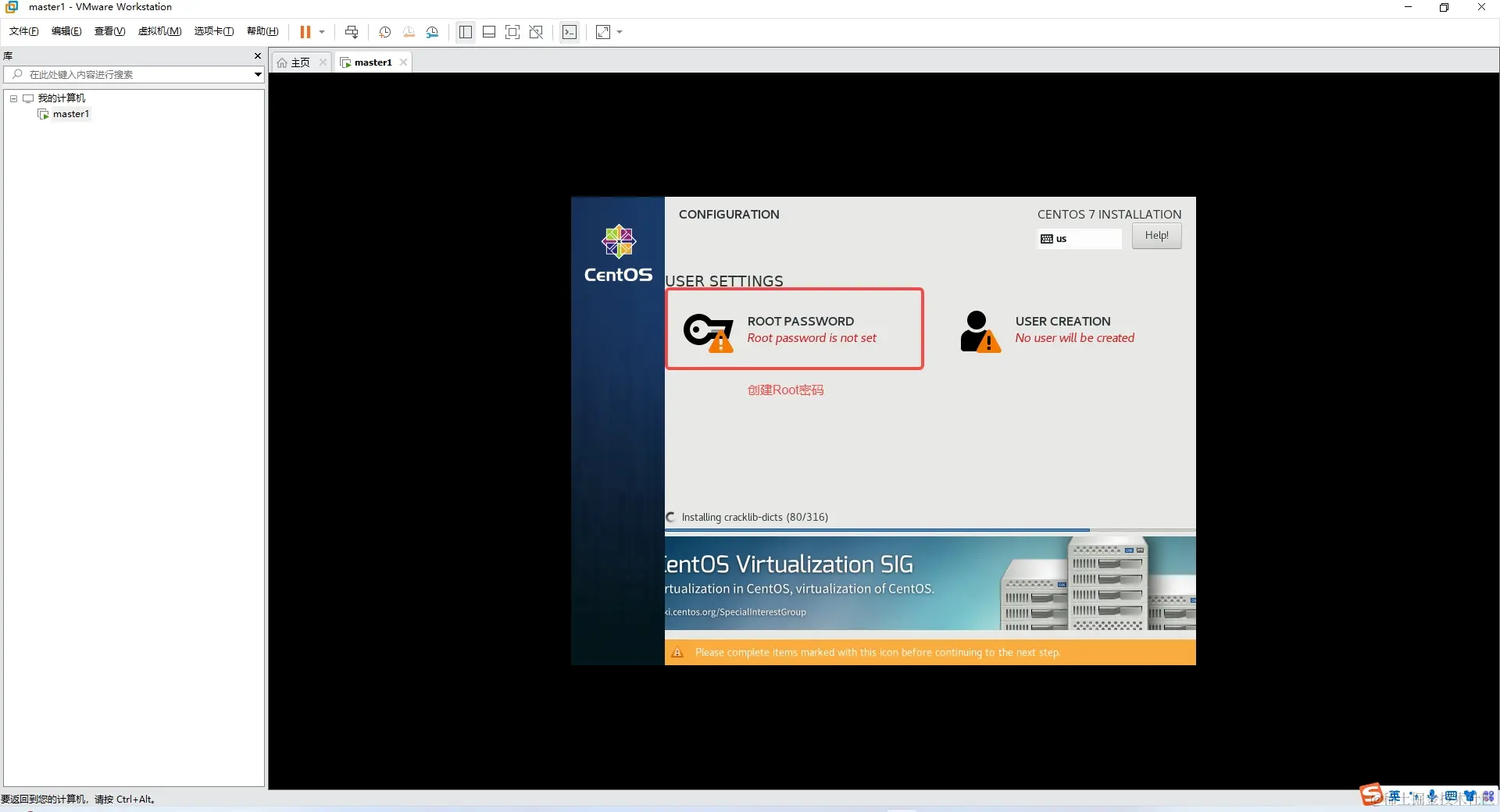
Task: Open the 编辑(E) menu
Action: tap(66, 31)
